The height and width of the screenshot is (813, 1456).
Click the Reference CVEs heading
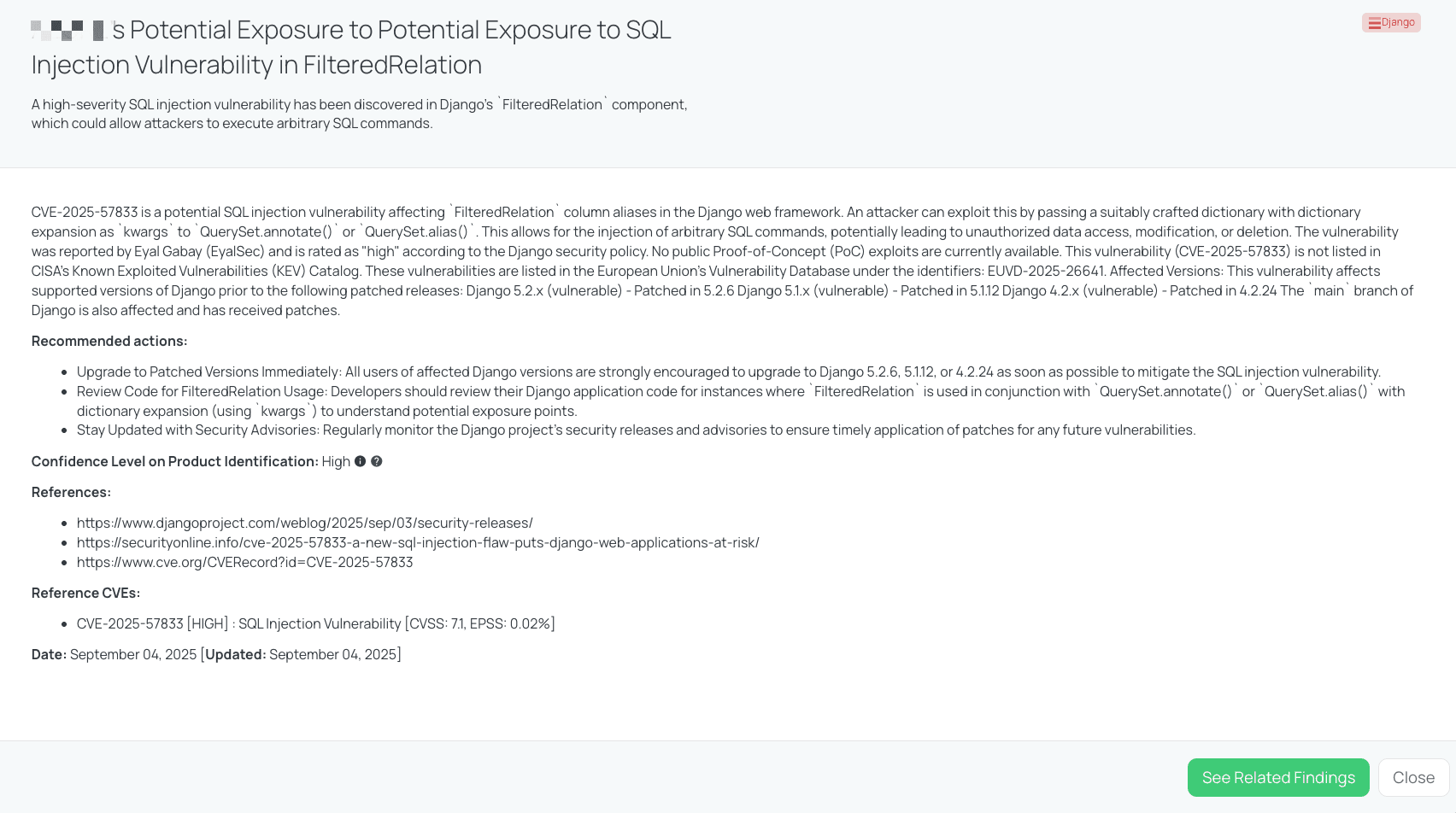click(x=85, y=593)
